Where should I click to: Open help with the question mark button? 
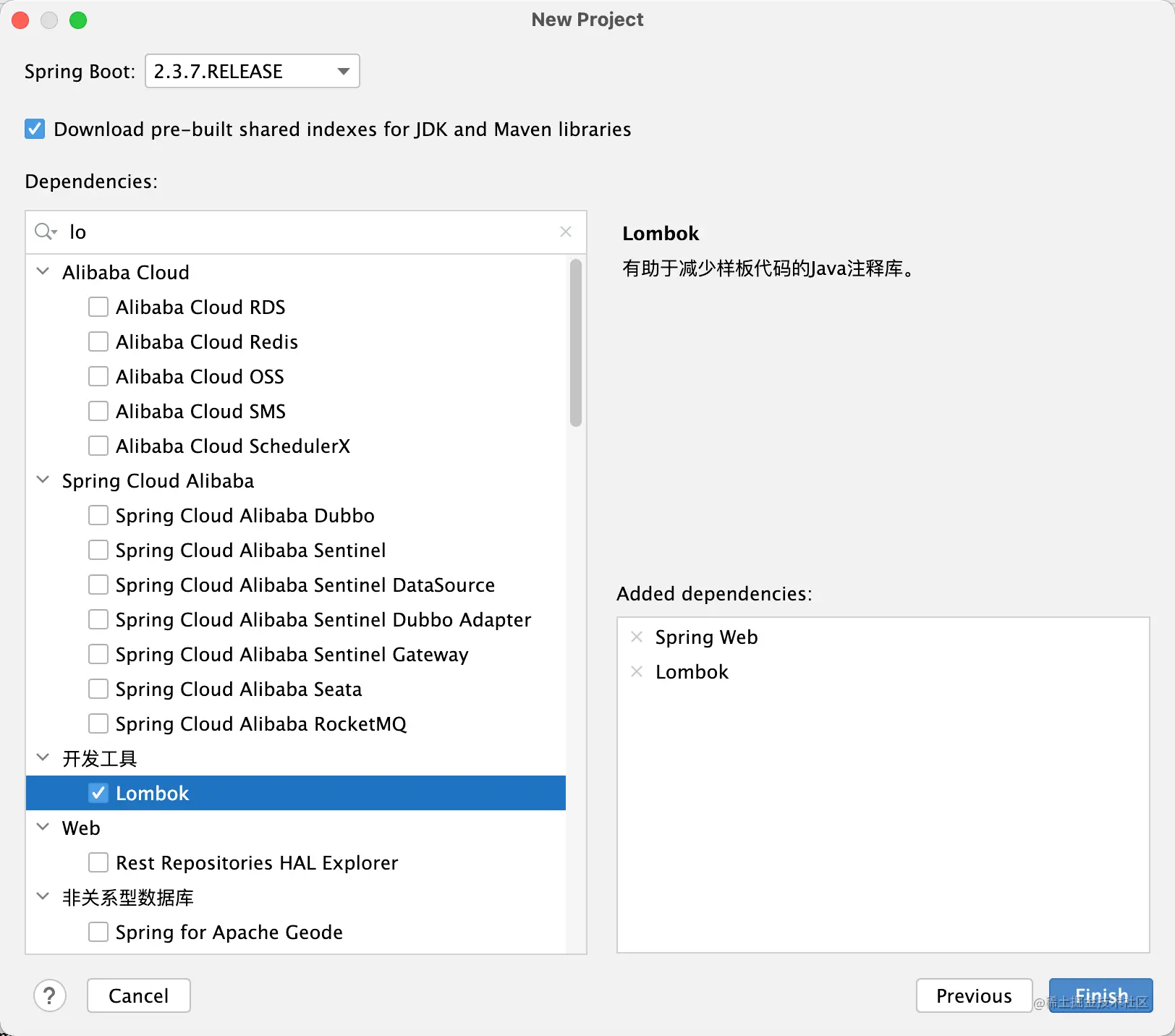coord(50,995)
